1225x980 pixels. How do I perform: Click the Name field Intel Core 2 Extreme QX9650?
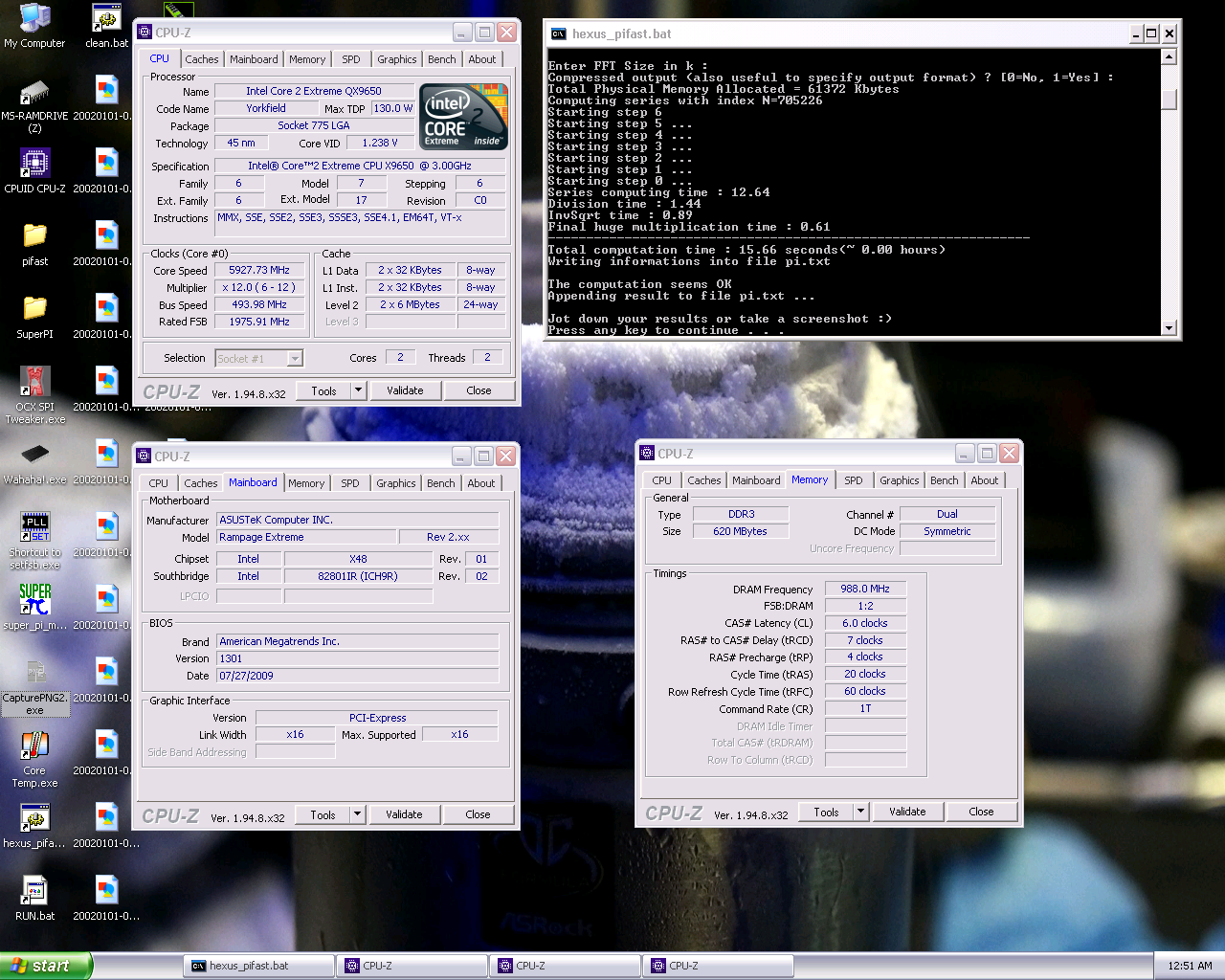coord(314,91)
